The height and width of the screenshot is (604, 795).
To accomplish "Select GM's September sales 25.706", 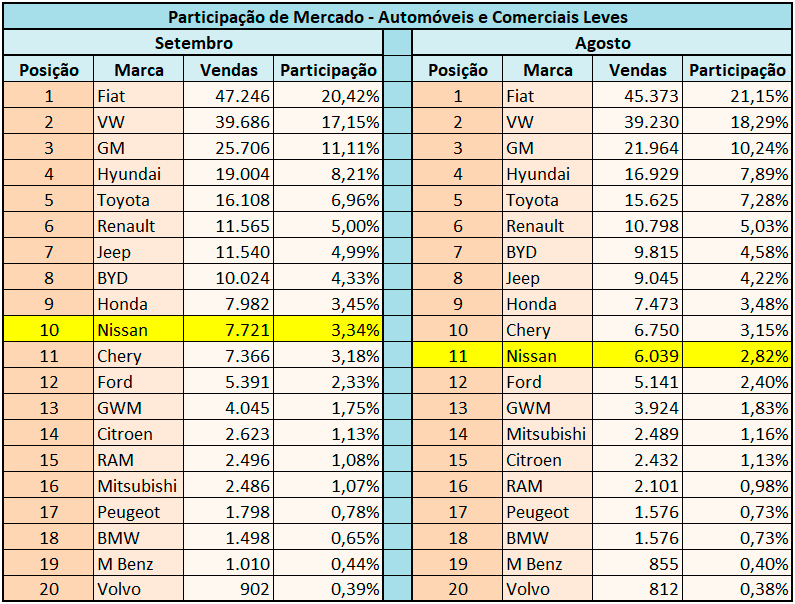I will (x=229, y=148).
